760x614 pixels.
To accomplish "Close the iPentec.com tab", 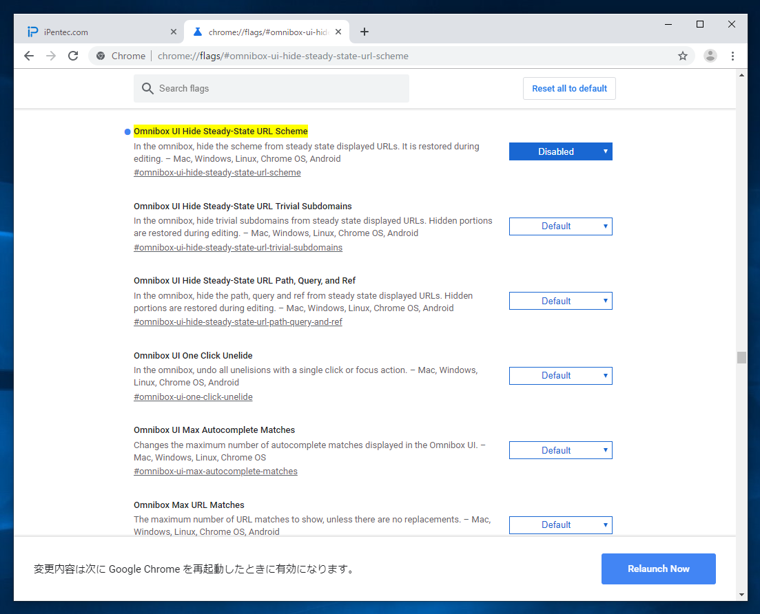I will pyautogui.click(x=174, y=31).
